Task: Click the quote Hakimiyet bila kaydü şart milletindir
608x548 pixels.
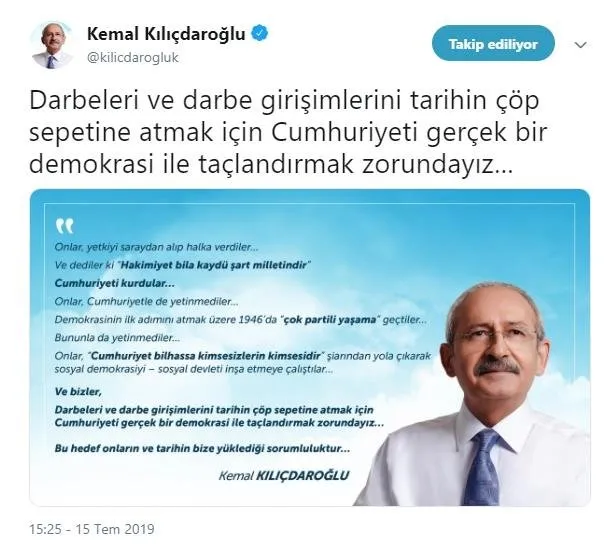Action: point(214,265)
